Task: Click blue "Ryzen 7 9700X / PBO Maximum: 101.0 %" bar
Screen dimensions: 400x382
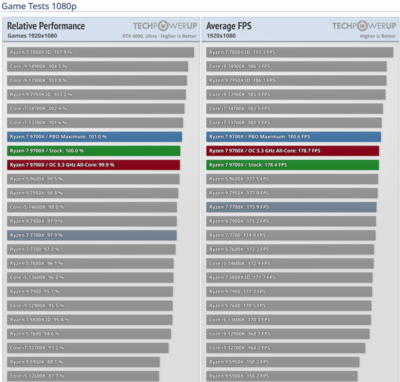Action: [94, 137]
